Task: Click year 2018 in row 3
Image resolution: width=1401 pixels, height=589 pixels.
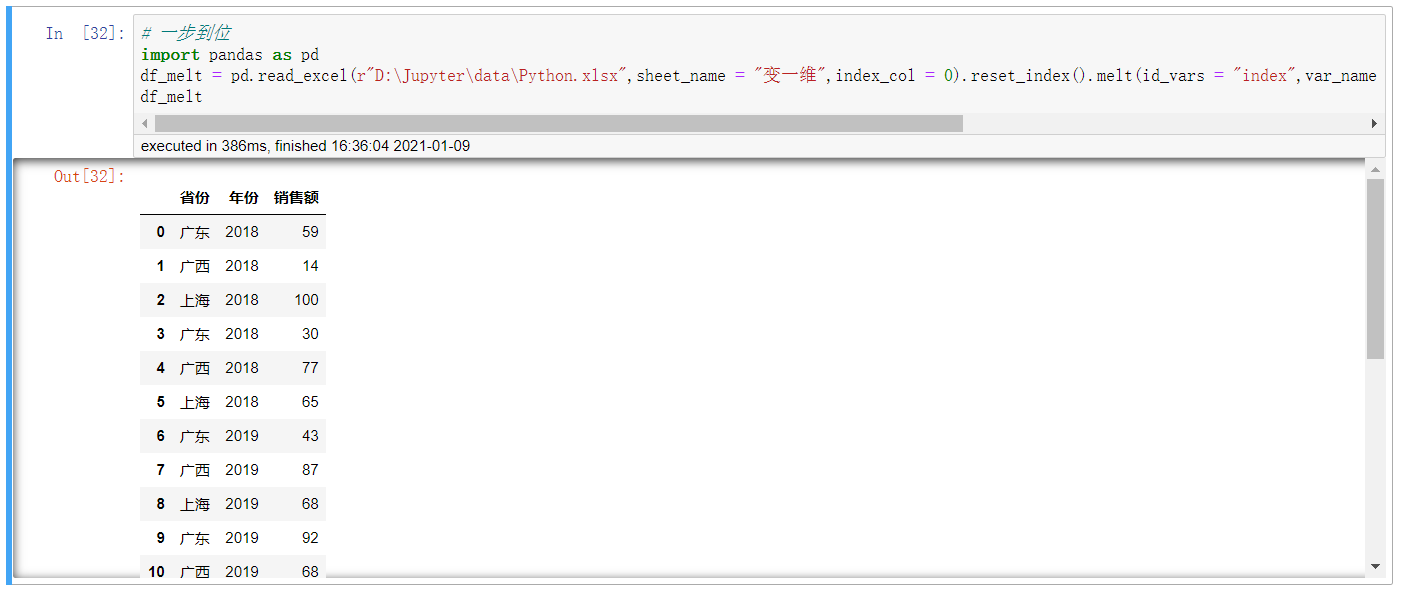Action: click(242, 334)
